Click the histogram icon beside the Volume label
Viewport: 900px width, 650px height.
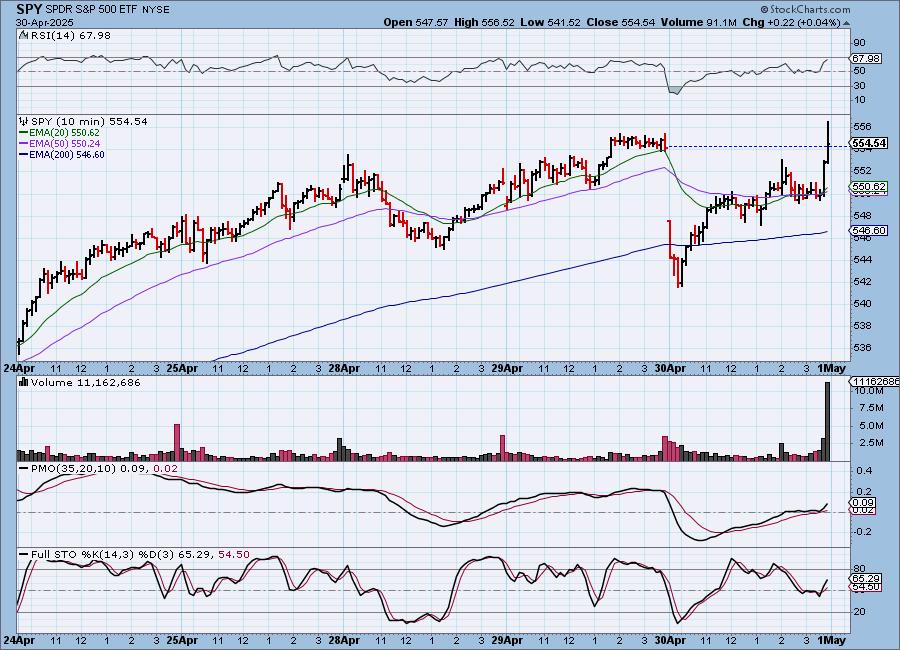24,382
